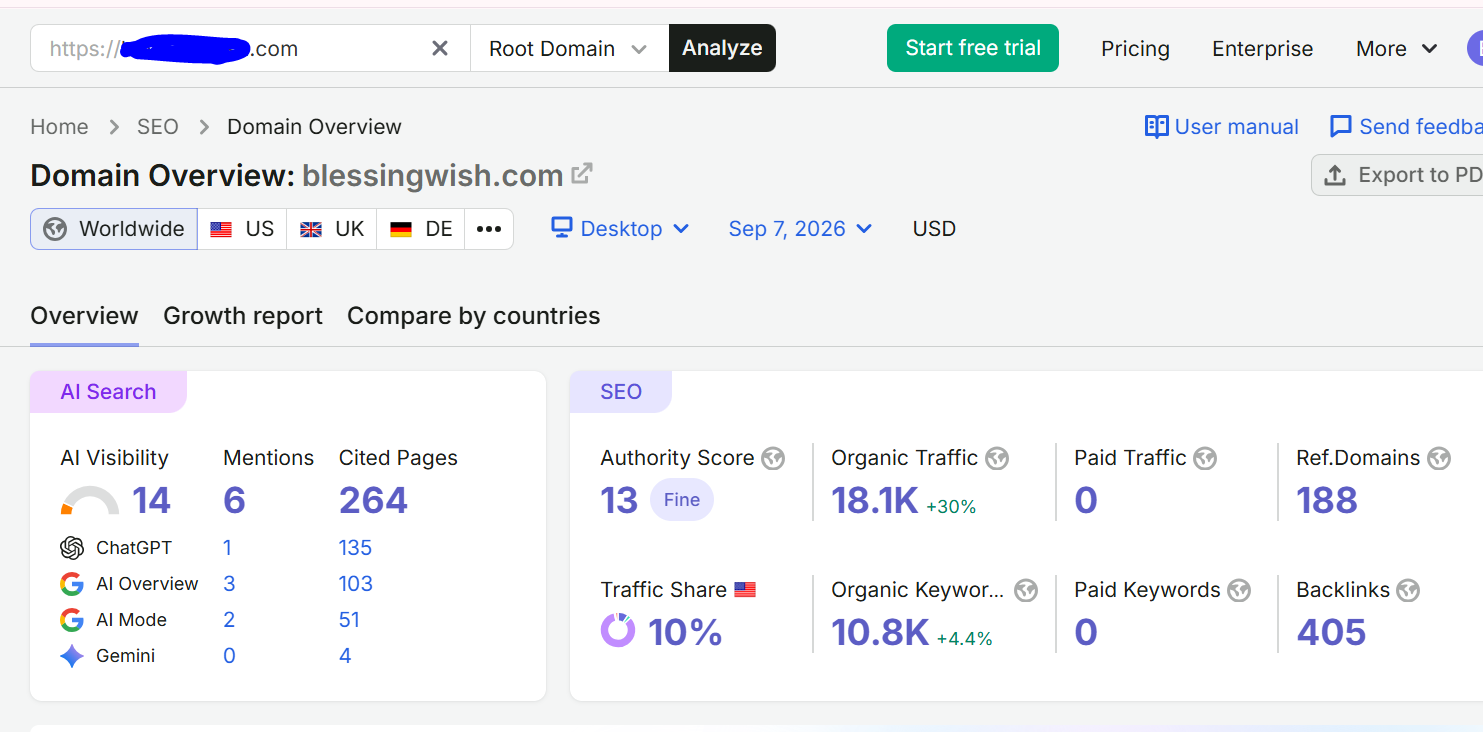1483x732 pixels.
Task: Click the SEO section label
Action: pos(621,392)
